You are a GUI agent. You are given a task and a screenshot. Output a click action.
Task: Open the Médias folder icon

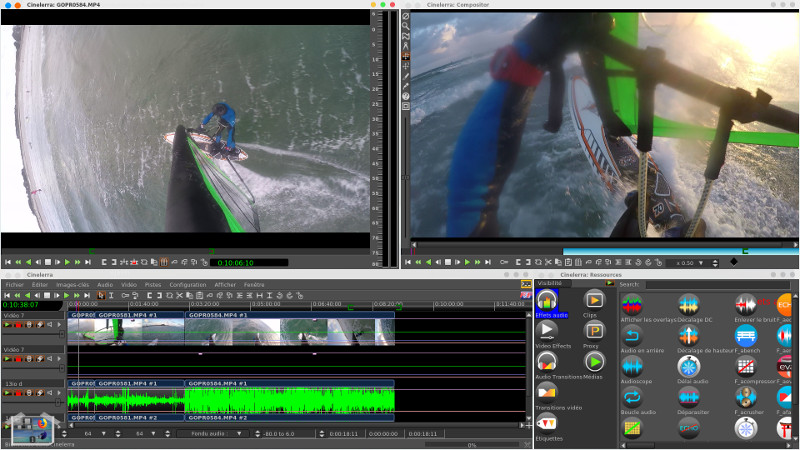(x=593, y=362)
